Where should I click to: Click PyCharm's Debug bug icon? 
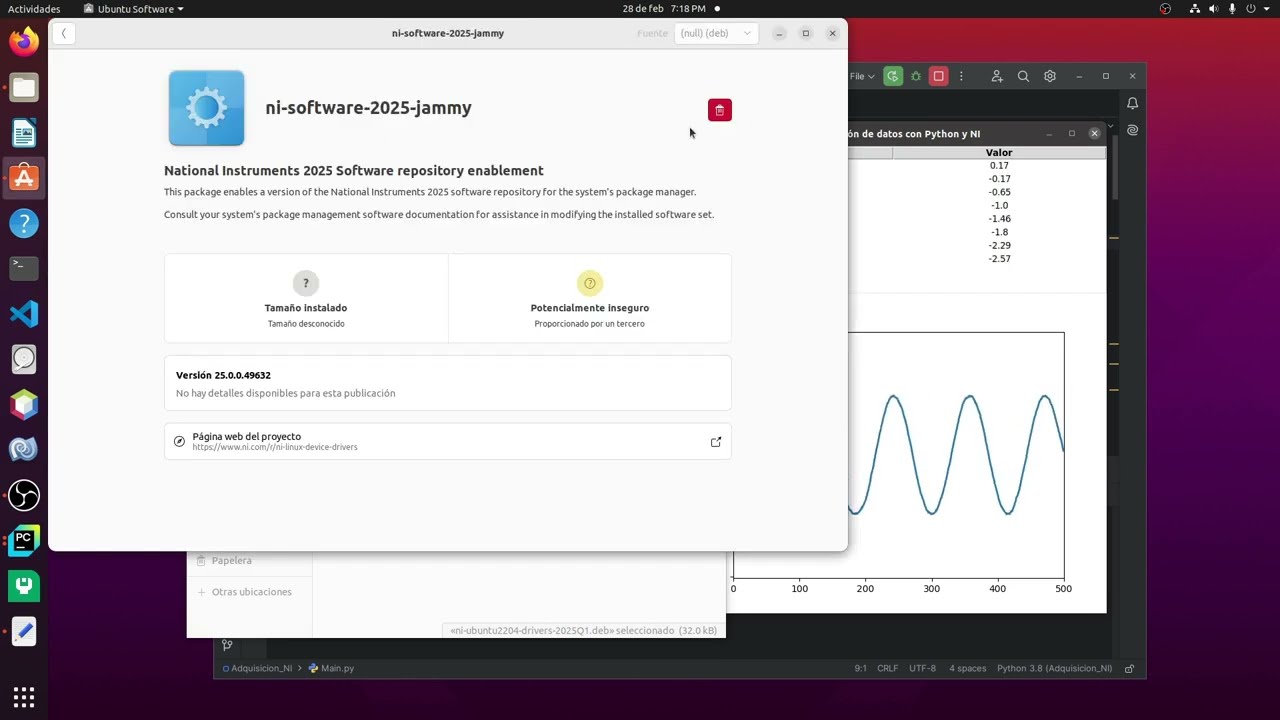pyautogui.click(x=916, y=76)
